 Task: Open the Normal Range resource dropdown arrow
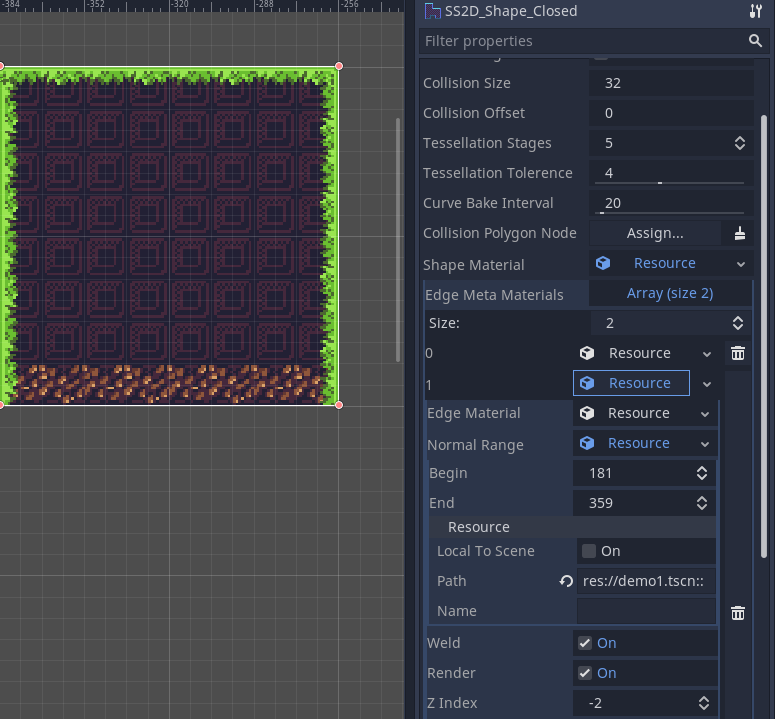tap(706, 443)
